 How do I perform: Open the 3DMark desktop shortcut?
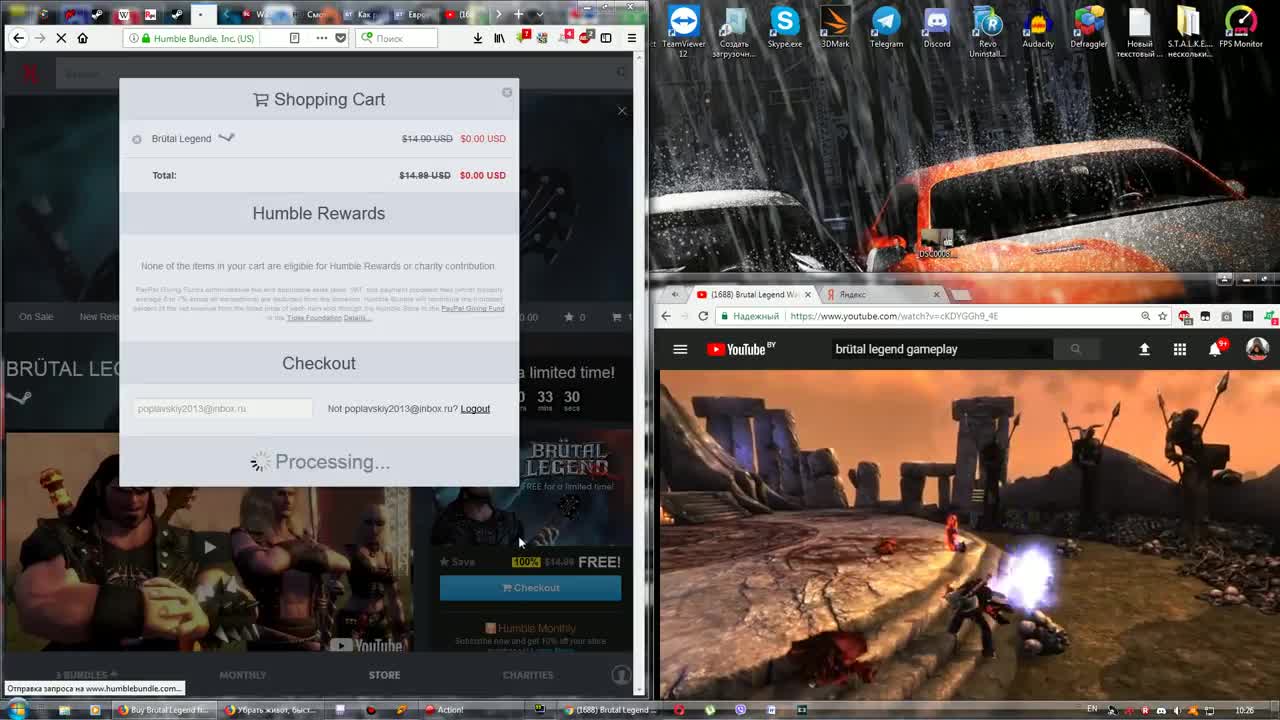835,28
